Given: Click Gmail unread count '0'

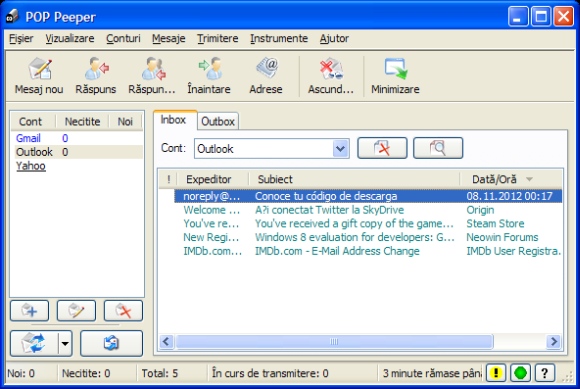Looking at the screenshot, I should (x=65, y=138).
